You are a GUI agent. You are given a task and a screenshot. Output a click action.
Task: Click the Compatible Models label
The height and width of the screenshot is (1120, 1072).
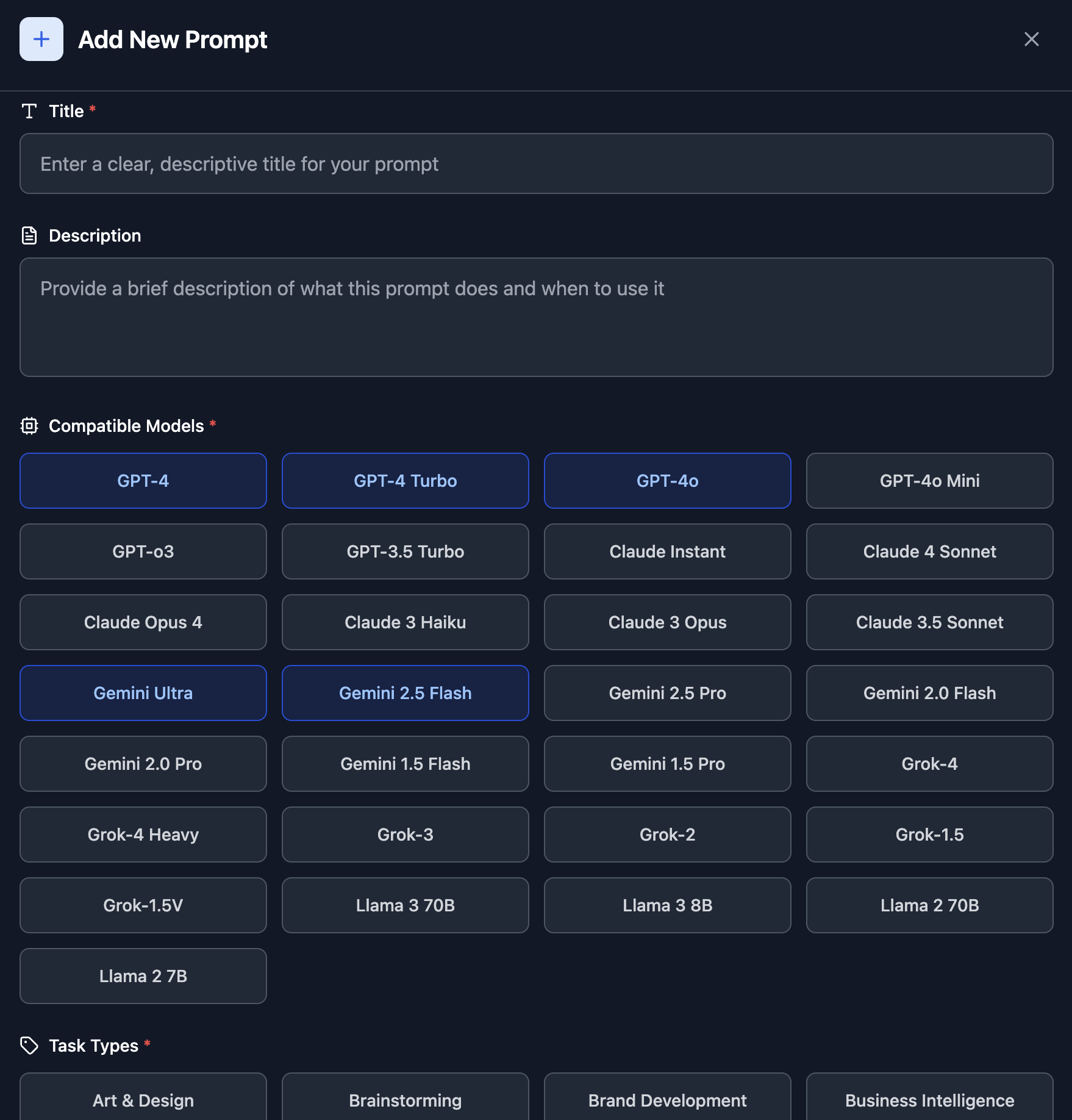126,426
